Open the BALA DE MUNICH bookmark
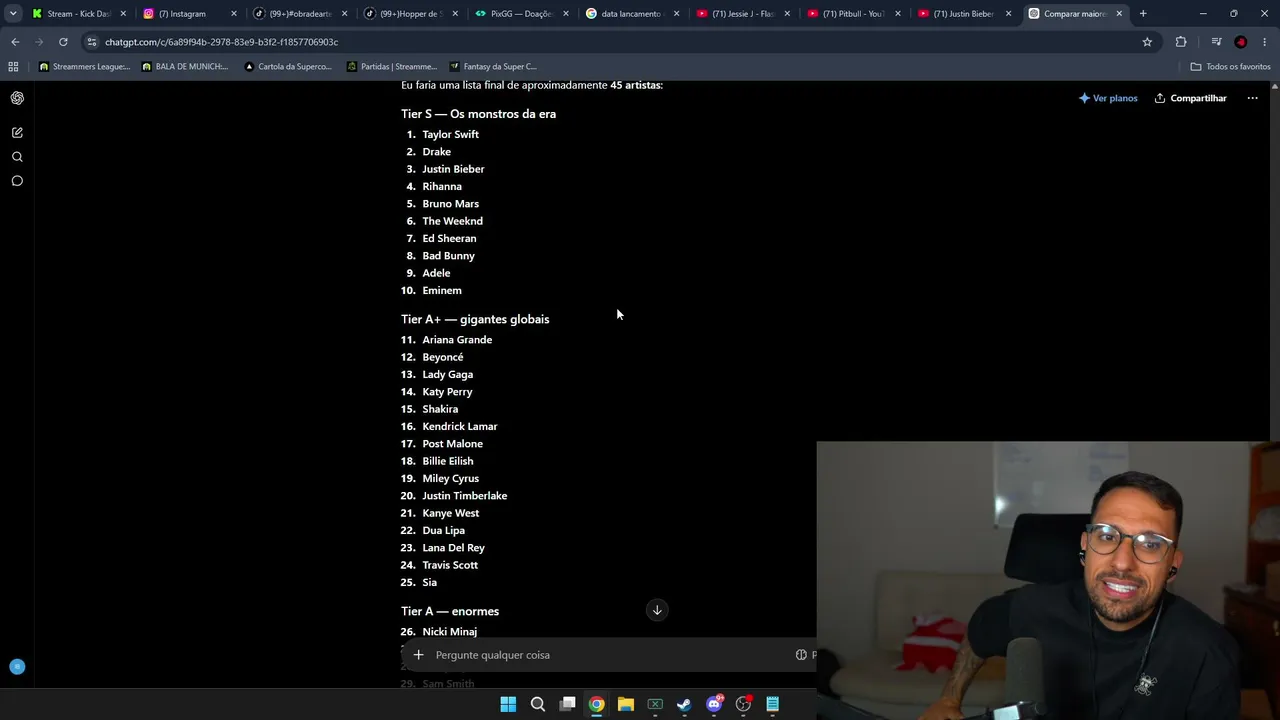 tap(185, 67)
